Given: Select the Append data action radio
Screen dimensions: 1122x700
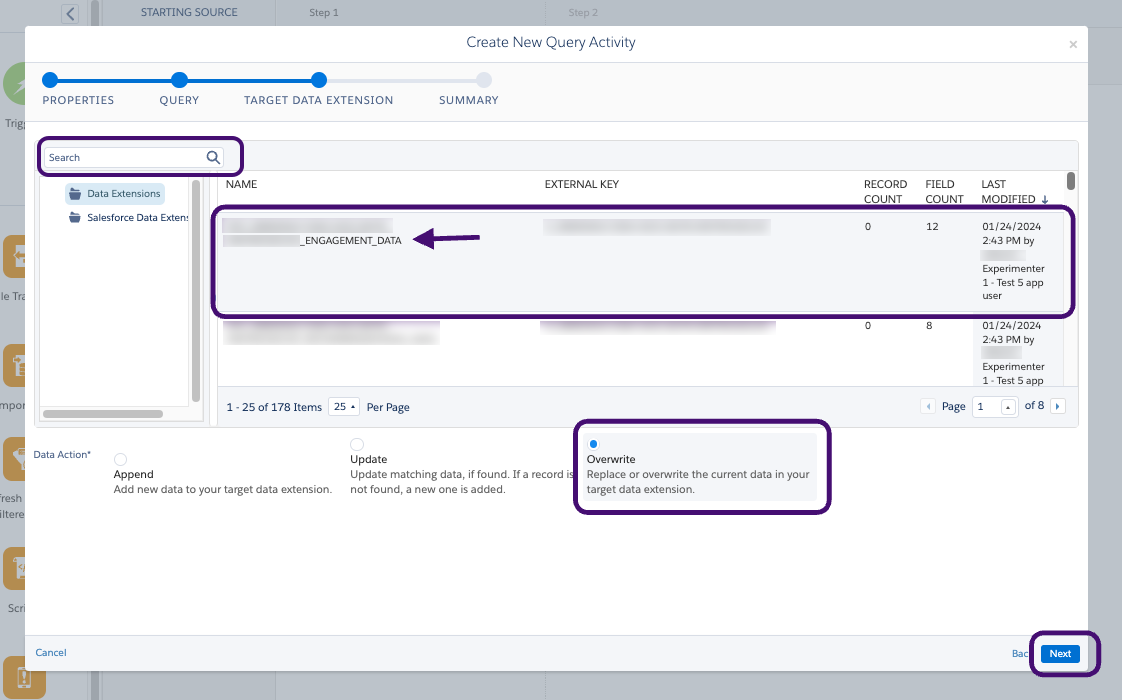Looking at the screenshot, I should (121, 459).
